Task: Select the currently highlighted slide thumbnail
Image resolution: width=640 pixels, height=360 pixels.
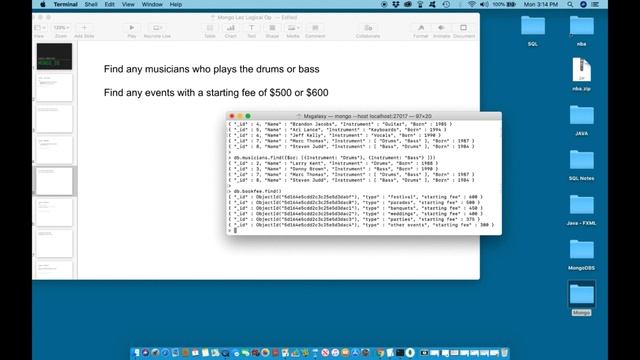Action: click(54, 181)
